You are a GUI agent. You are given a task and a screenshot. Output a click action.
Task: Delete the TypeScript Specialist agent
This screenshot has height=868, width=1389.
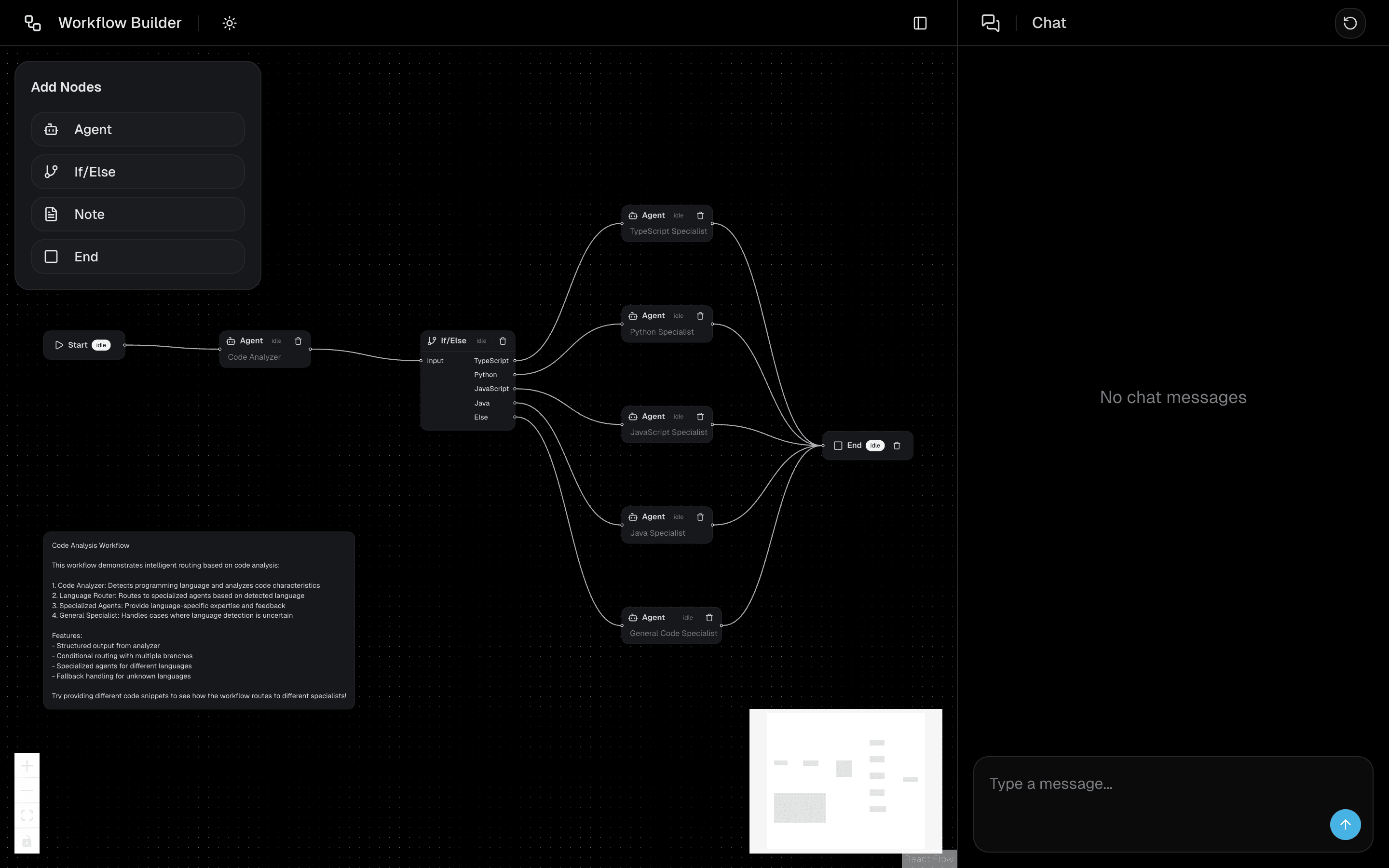click(700, 215)
